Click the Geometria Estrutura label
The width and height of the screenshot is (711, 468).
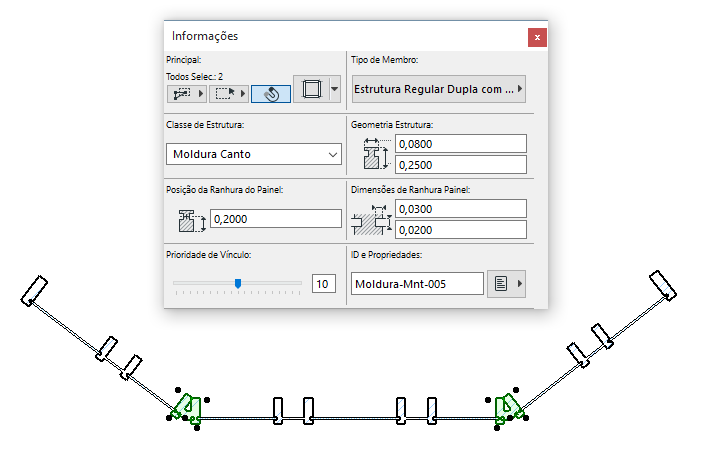(392, 125)
